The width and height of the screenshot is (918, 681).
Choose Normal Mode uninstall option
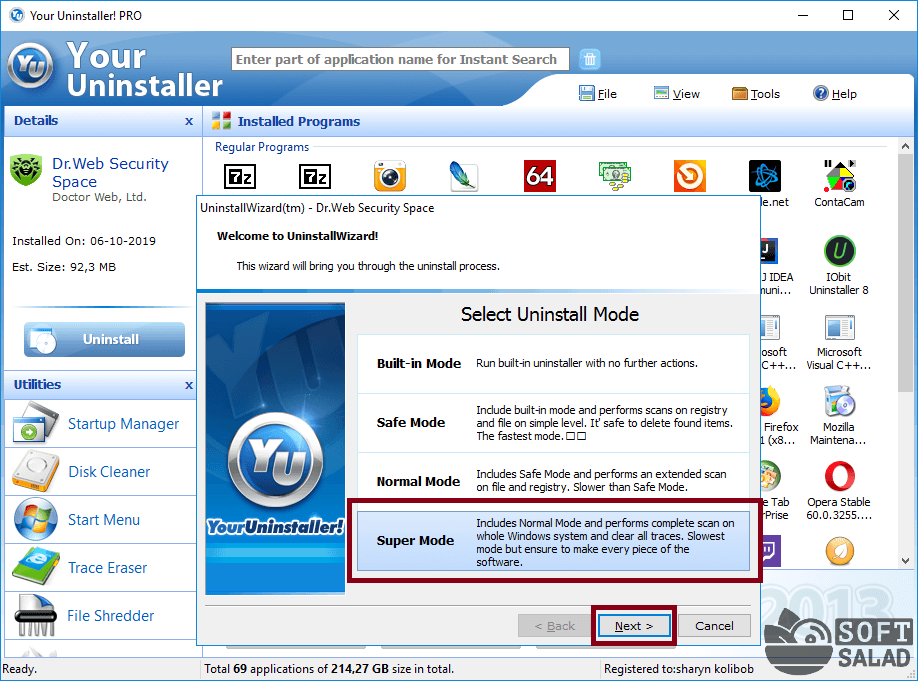coord(553,481)
